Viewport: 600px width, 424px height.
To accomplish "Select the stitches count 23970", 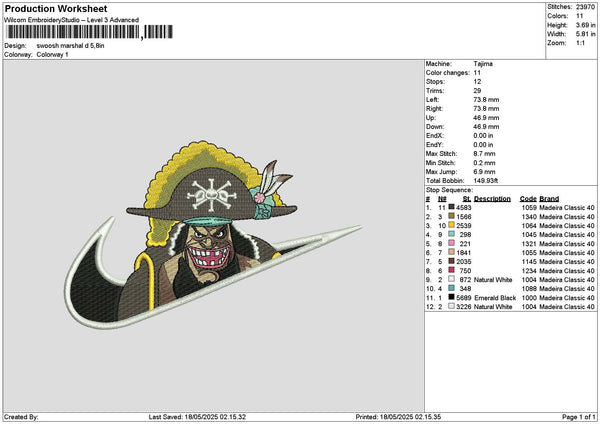I will point(585,7).
